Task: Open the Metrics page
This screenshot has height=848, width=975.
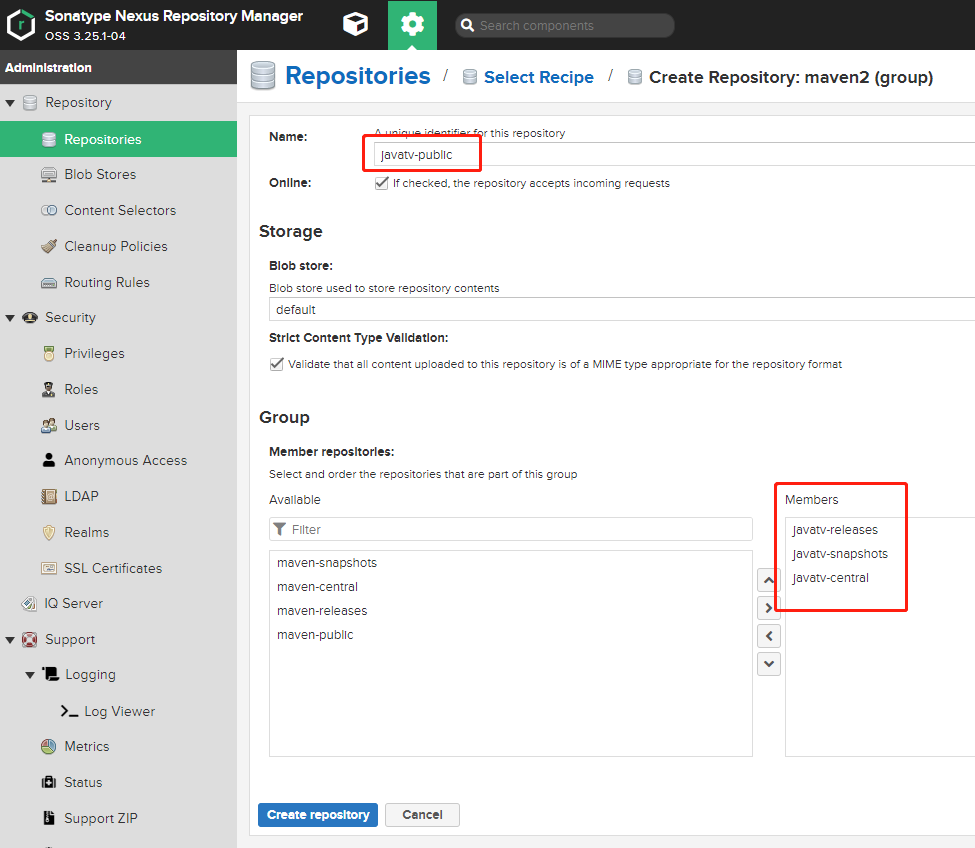Action: [x=86, y=746]
